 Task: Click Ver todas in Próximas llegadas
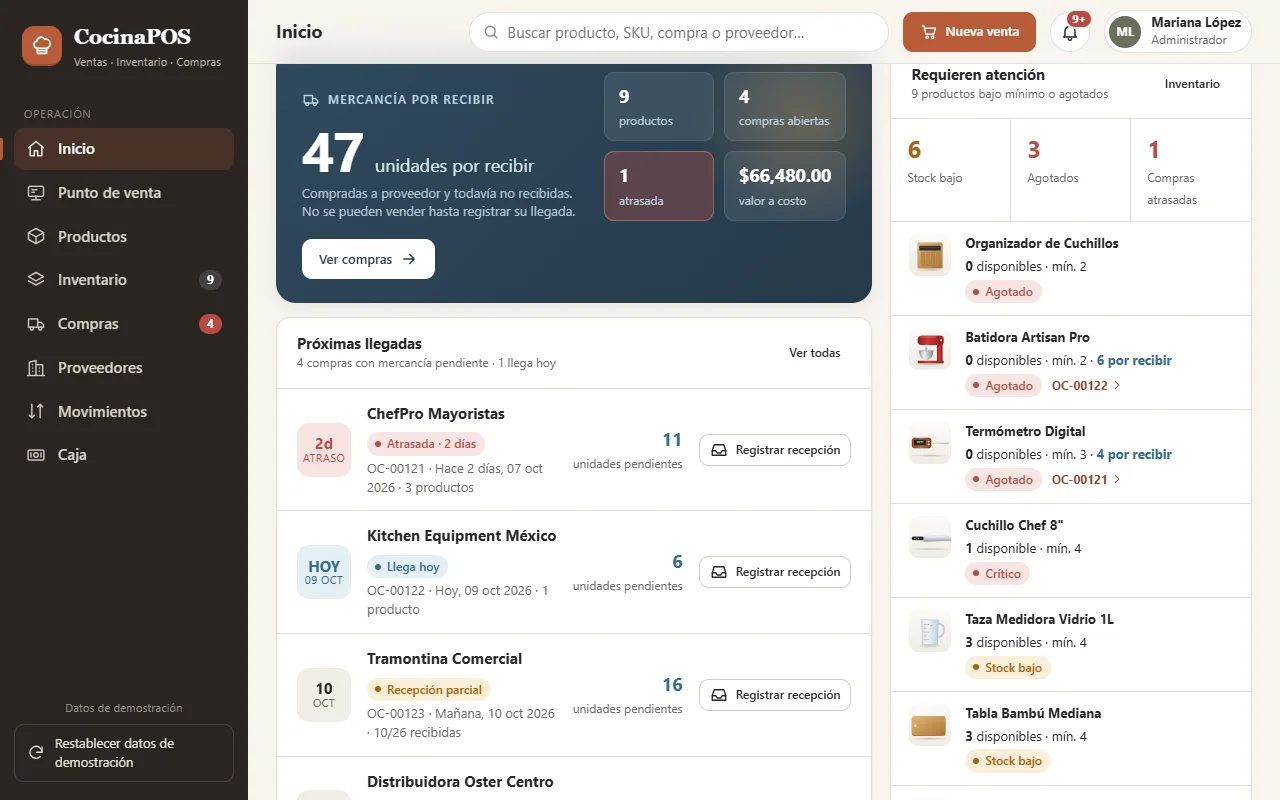click(x=815, y=353)
